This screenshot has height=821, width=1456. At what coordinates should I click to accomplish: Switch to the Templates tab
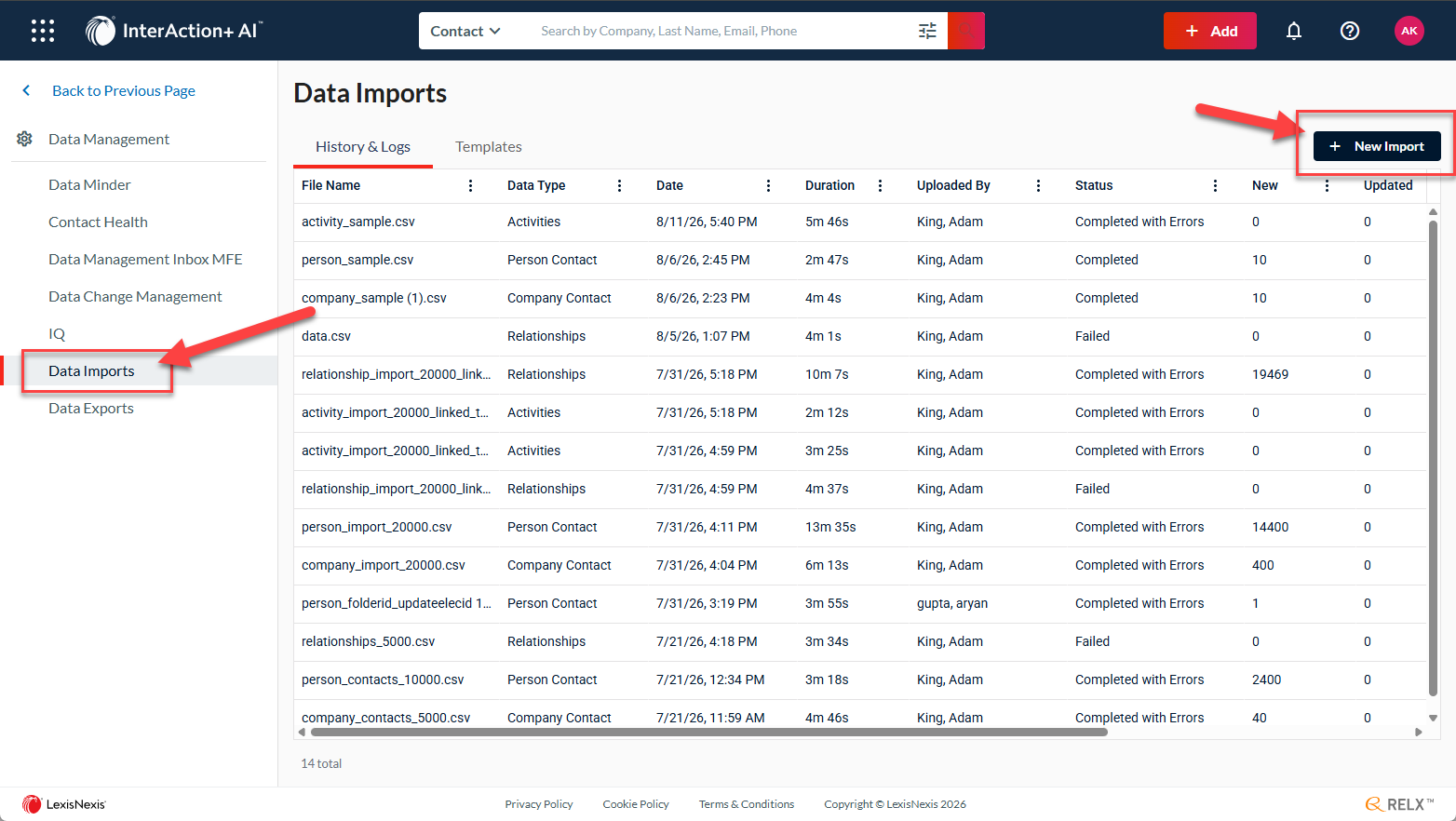(x=488, y=146)
